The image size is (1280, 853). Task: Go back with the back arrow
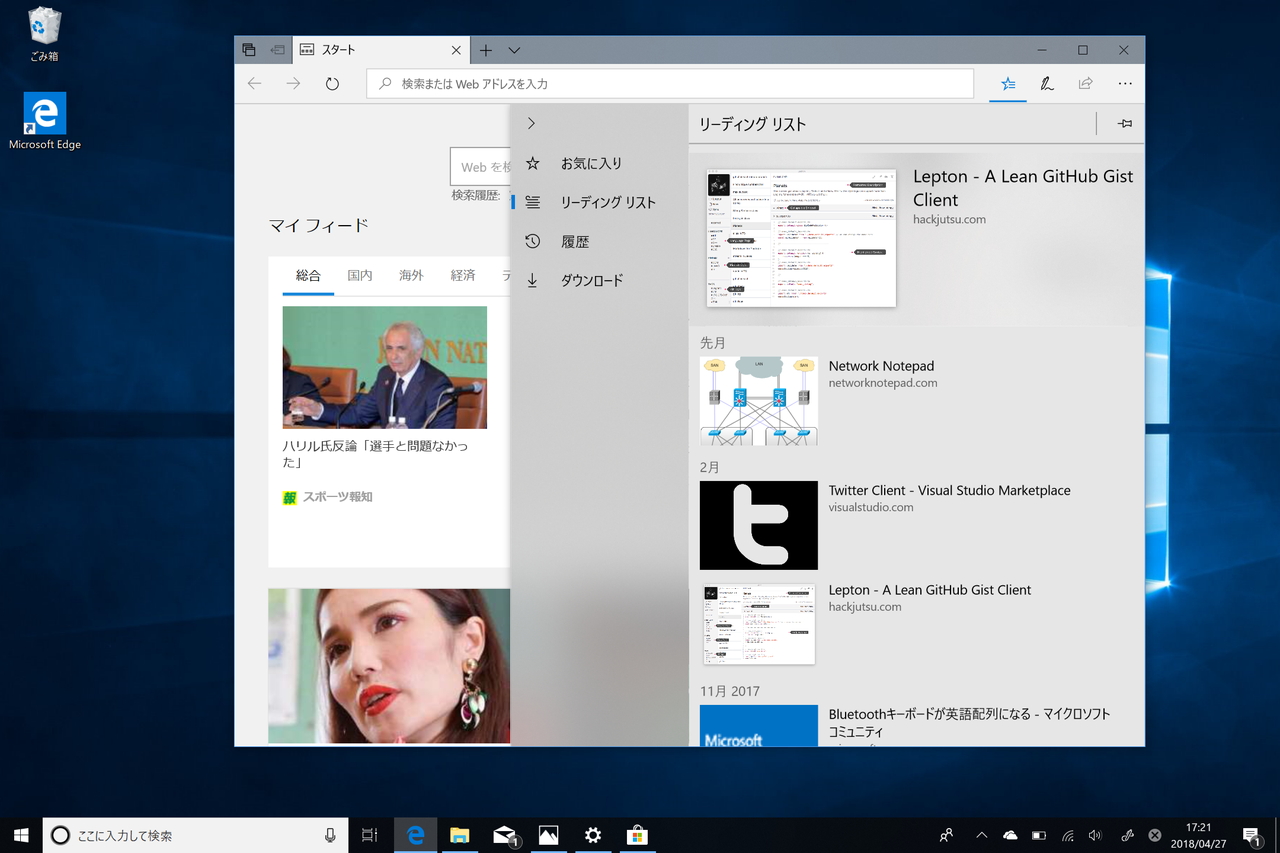(254, 84)
